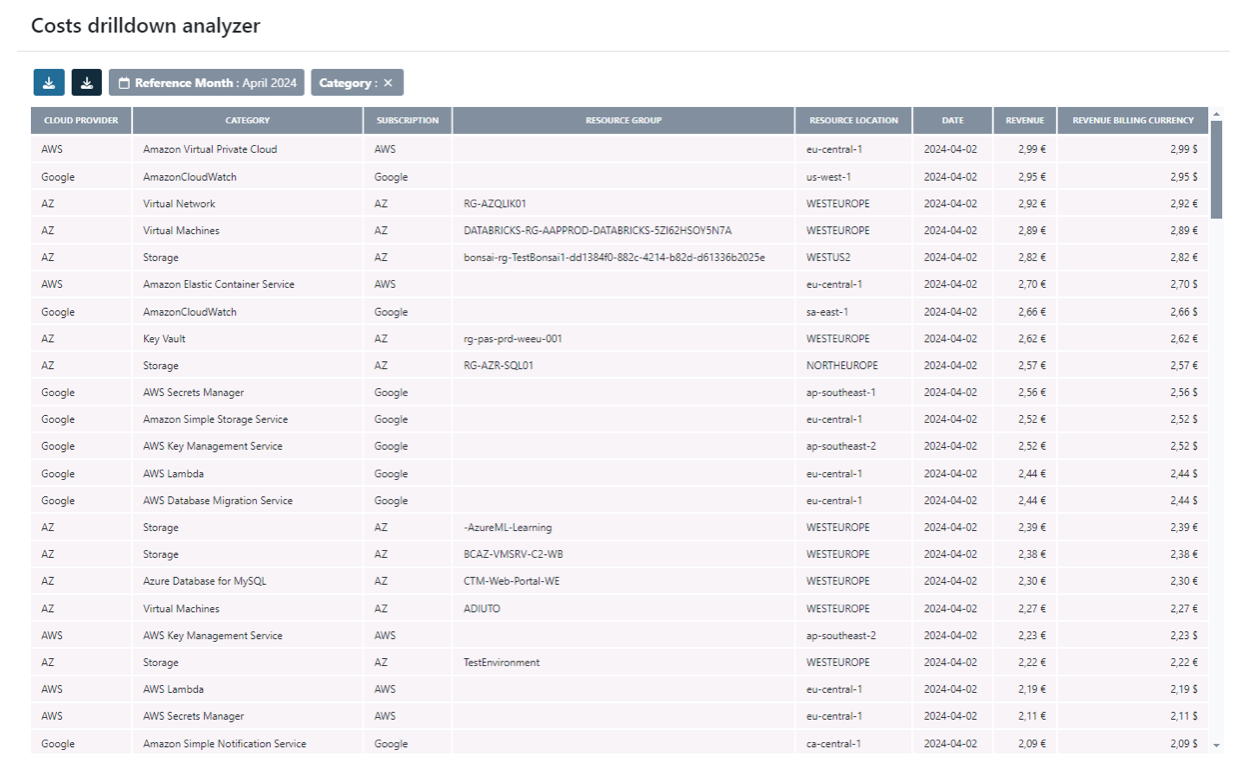Click the Resource Location column header
This screenshot has width=1260, height=778.
pyautogui.click(x=853, y=121)
